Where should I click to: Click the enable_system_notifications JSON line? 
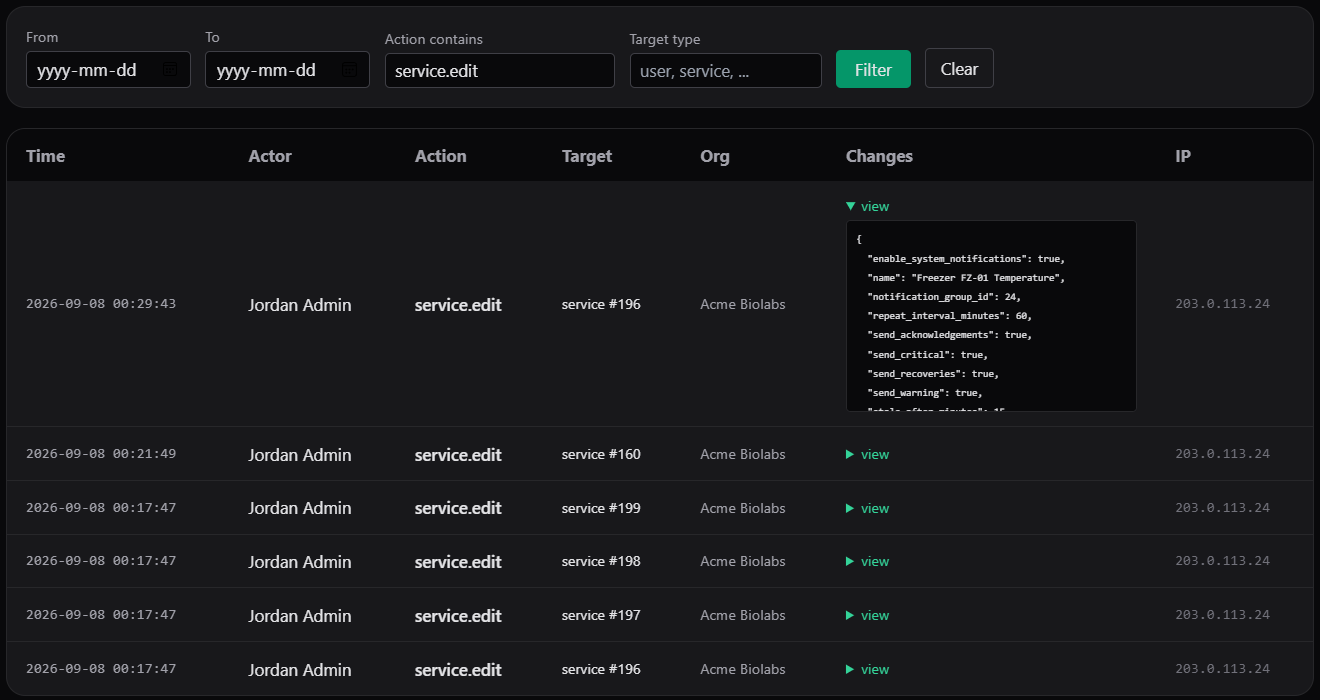(966, 258)
